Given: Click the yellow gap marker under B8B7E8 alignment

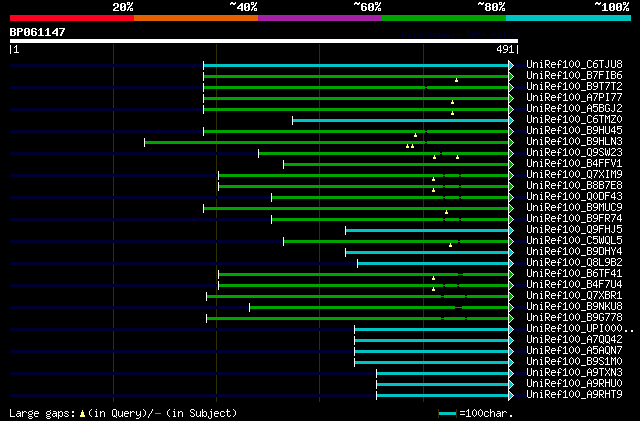Looking at the screenshot, I should [433, 191].
